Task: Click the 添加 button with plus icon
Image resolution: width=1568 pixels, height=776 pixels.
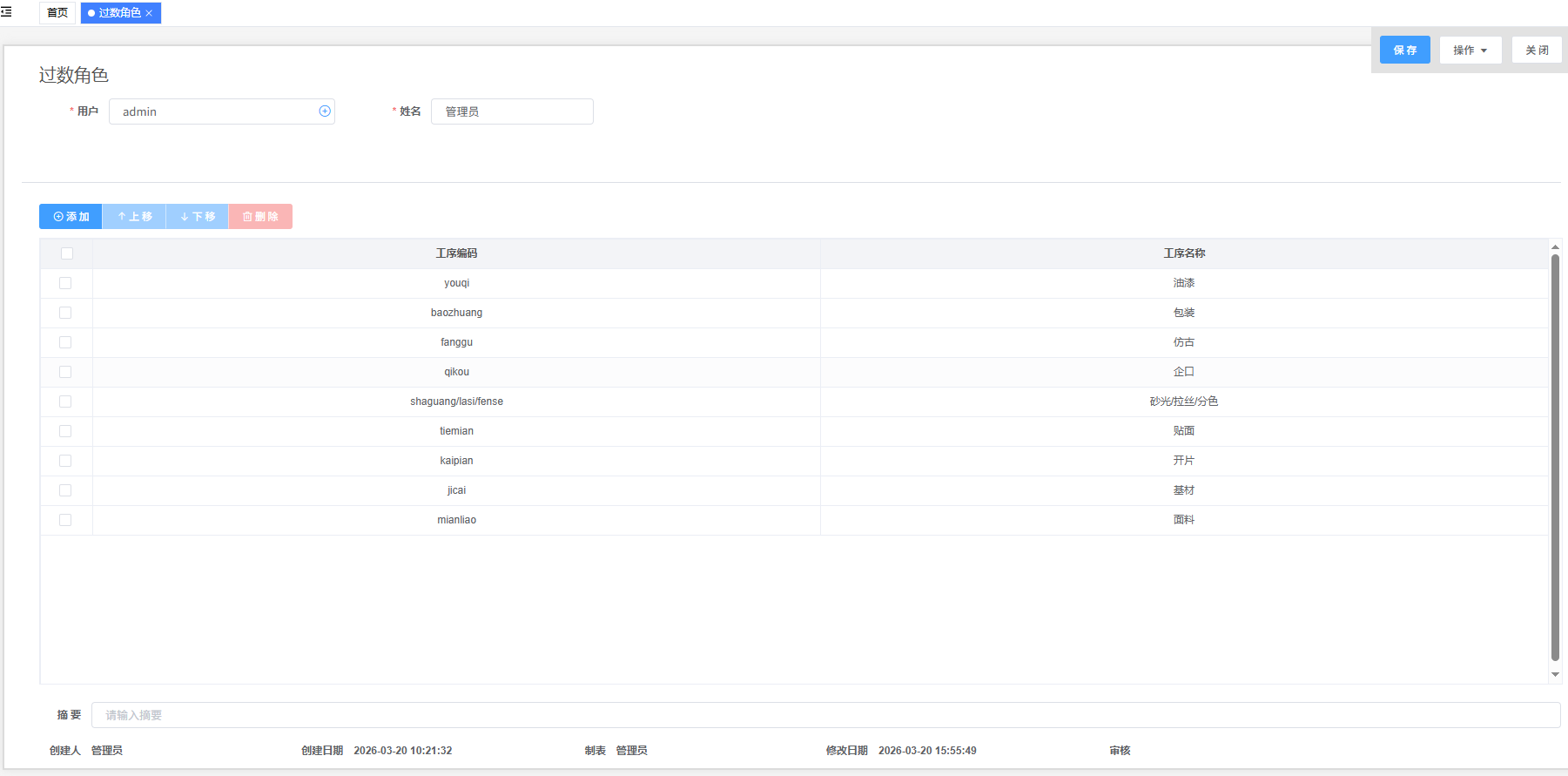Action: (x=71, y=217)
